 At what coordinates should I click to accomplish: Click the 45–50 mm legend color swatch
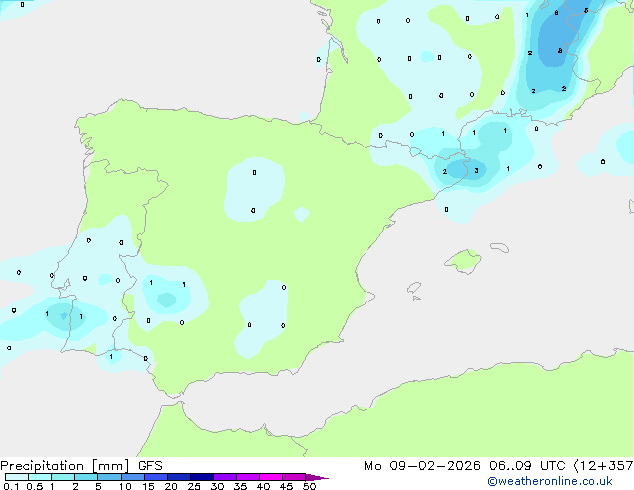[x=294, y=477]
